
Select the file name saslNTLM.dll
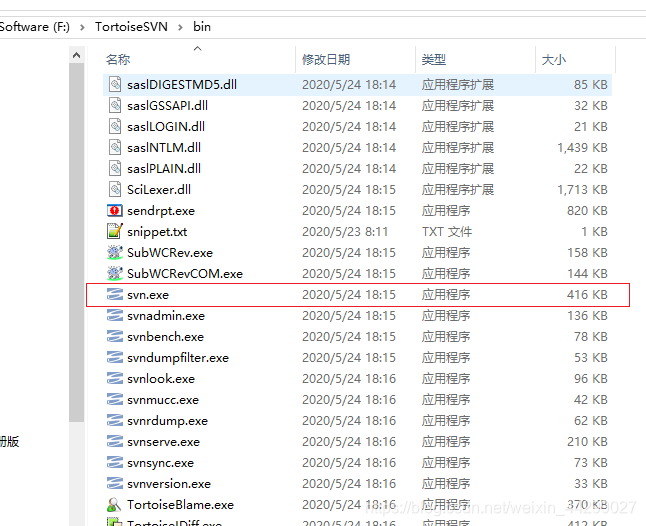click(x=164, y=147)
